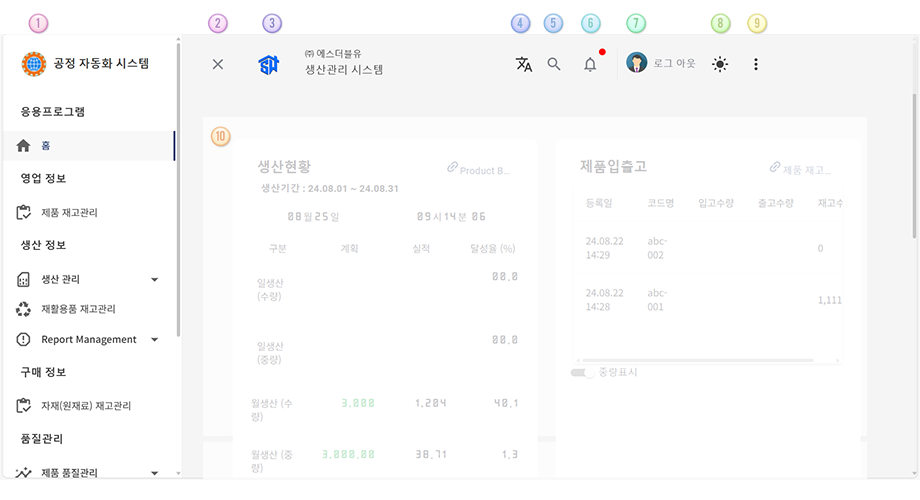Open the 제품 재고 link in 제품입출고
920x500 pixels.
(800, 170)
